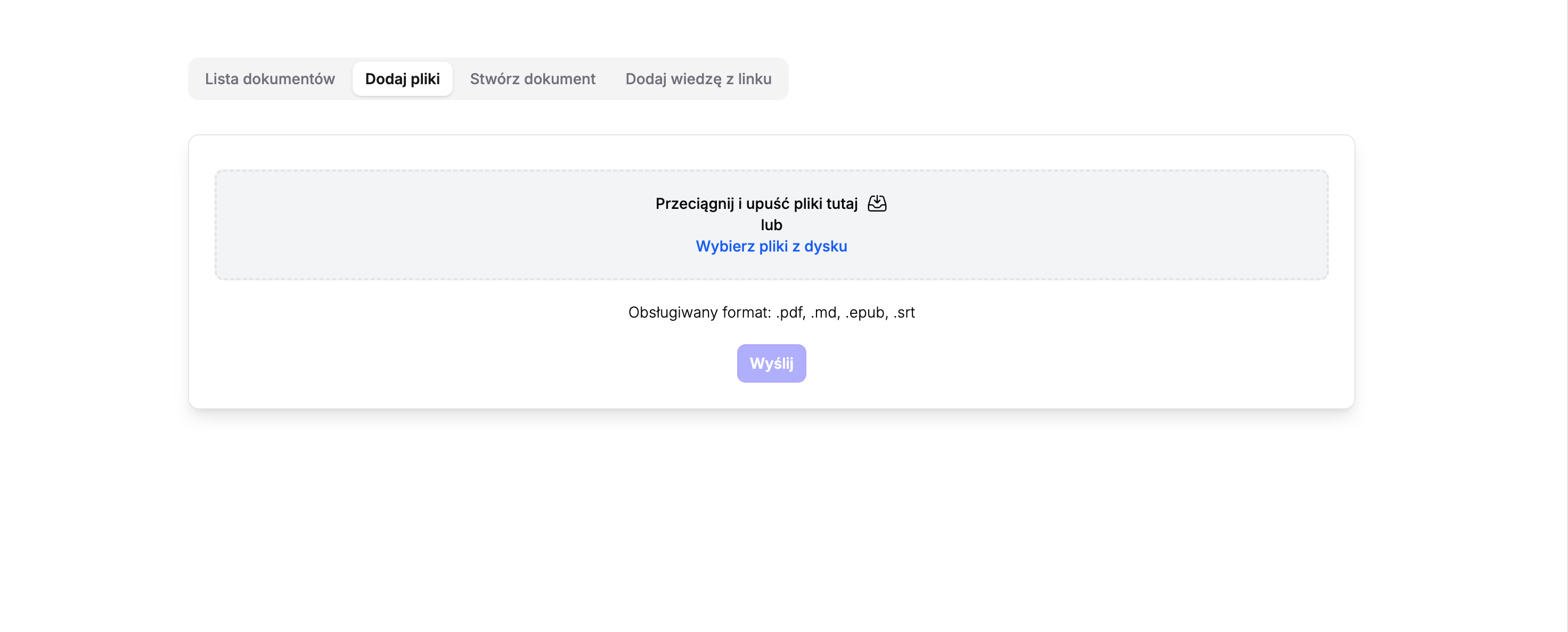This screenshot has height=632, width=1568.
Task: Click the dashed file drop zone area
Action: pyautogui.click(x=426, y=225)
